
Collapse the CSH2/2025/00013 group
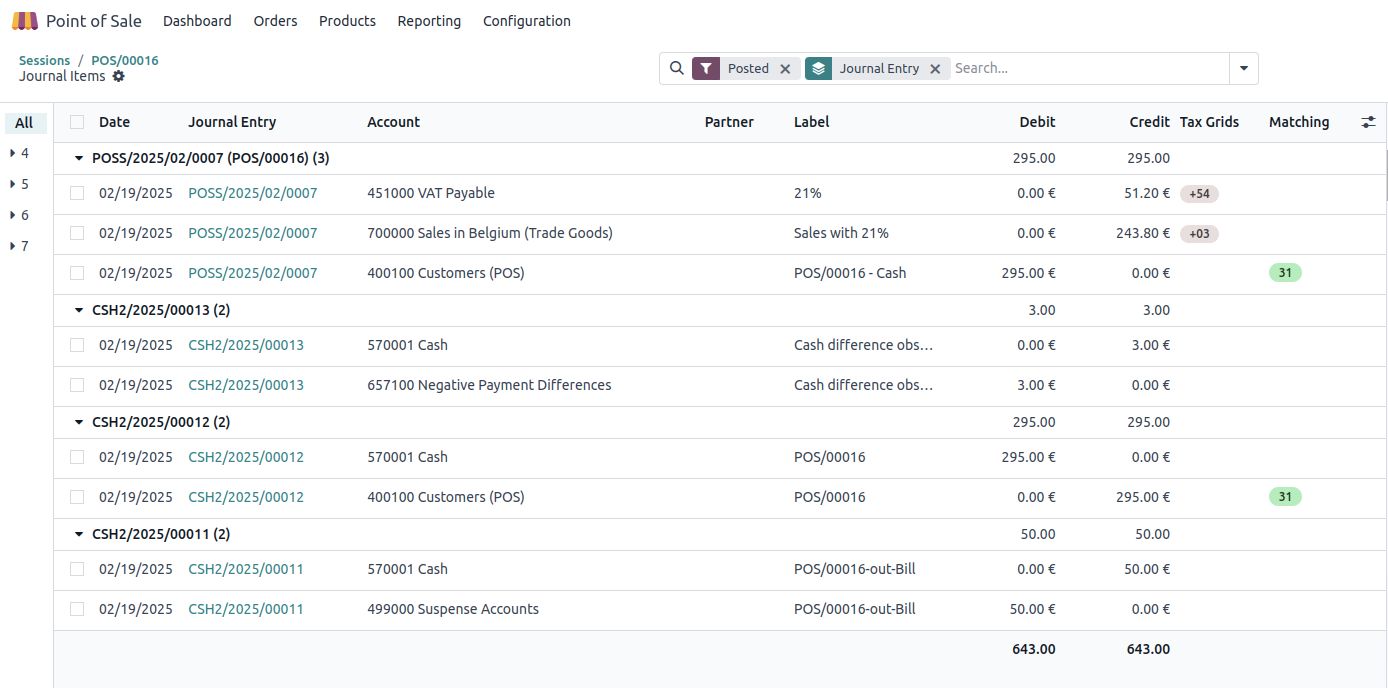[79, 310]
